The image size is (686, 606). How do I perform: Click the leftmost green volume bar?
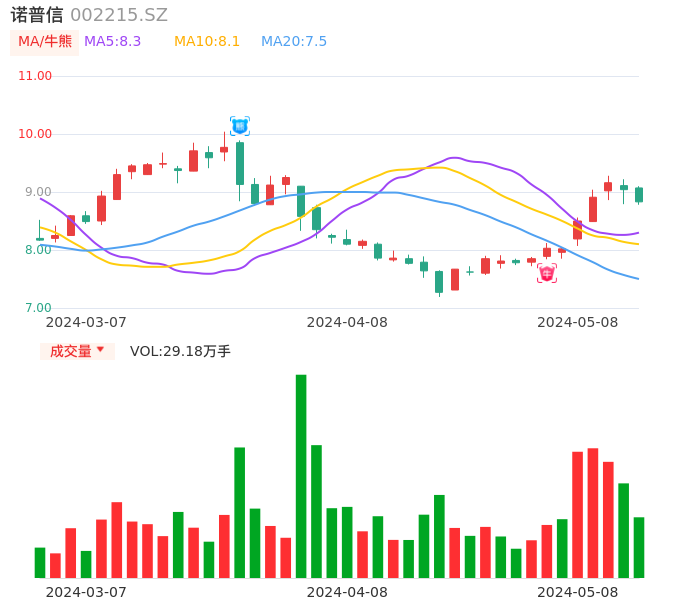point(40,563)
